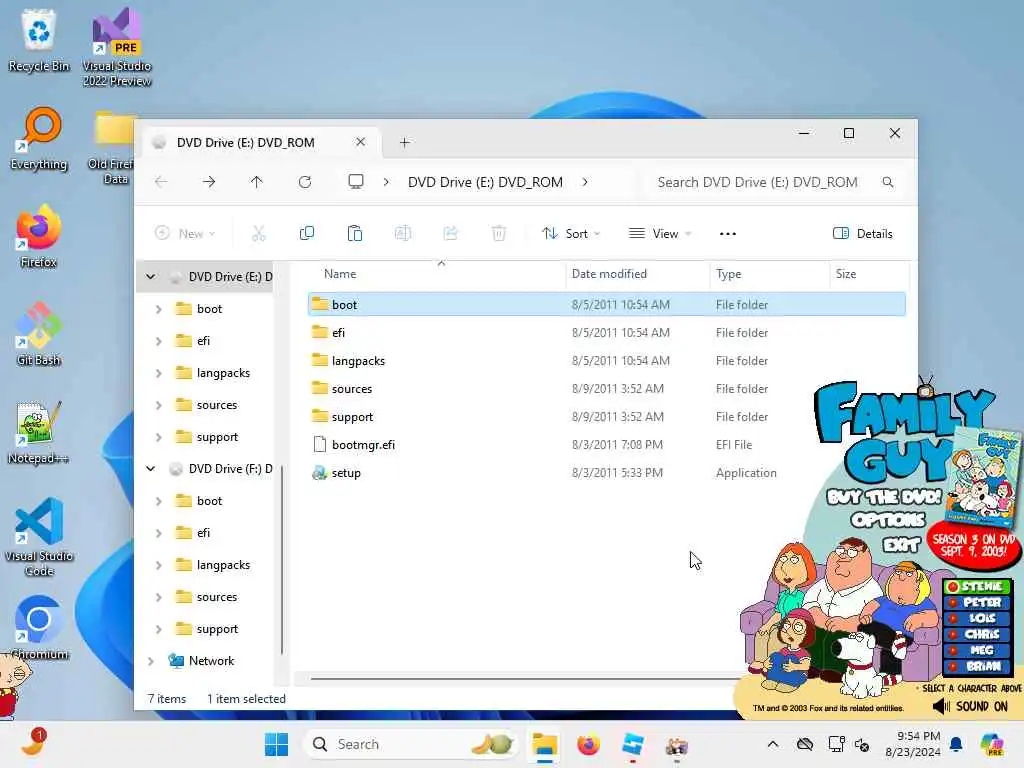Click the Share icon in toolbar

pyautogui.click(x=451, y=233)
